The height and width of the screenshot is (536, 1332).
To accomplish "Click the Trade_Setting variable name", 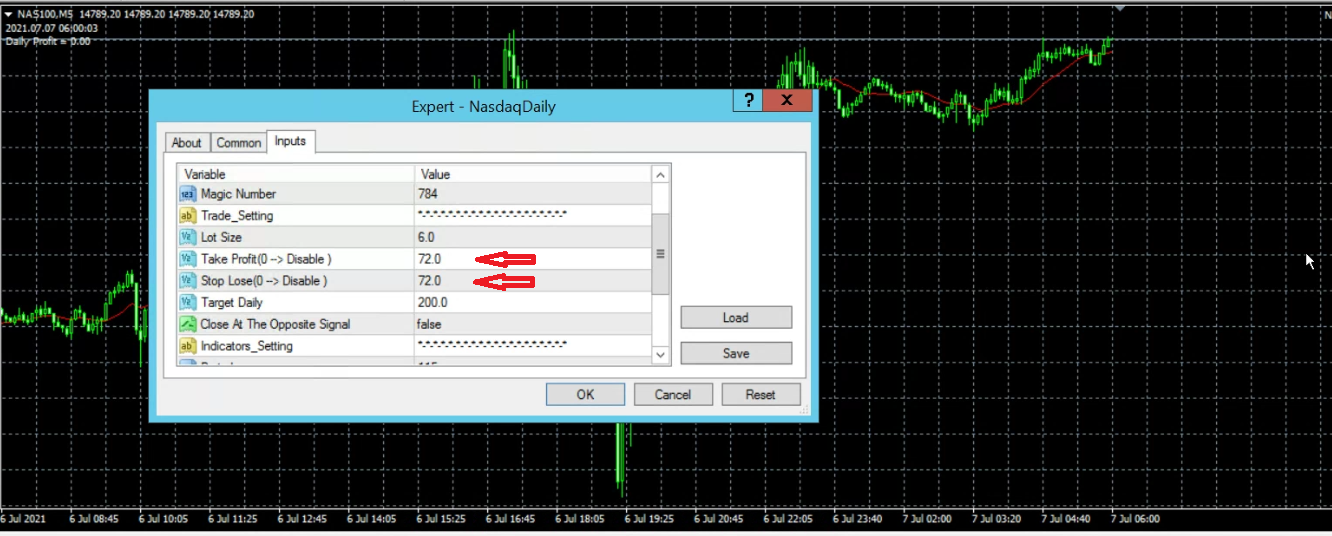I will (x=237, y=216).
